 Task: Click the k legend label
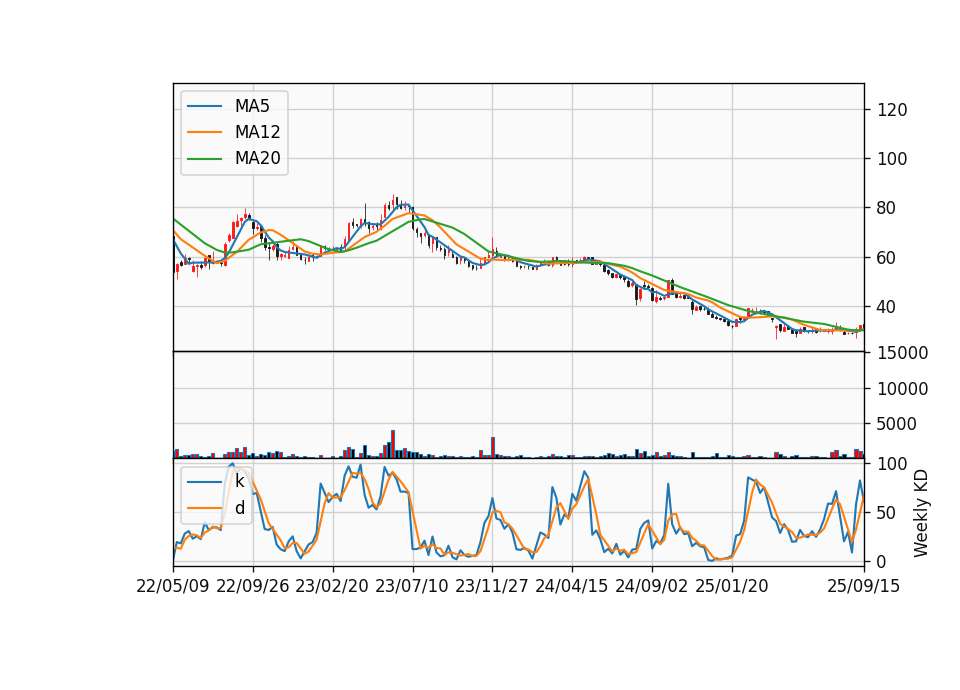[239, 481]
